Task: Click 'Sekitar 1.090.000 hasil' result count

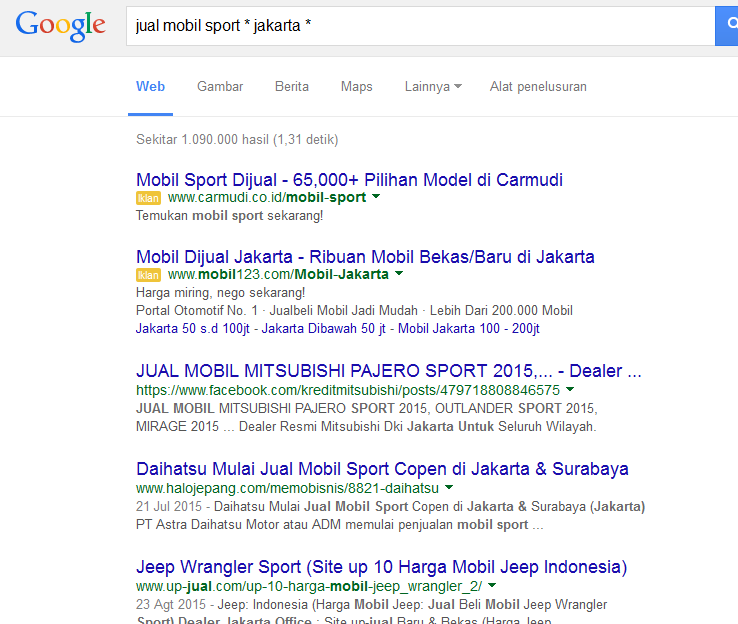Action: [237, 140]
